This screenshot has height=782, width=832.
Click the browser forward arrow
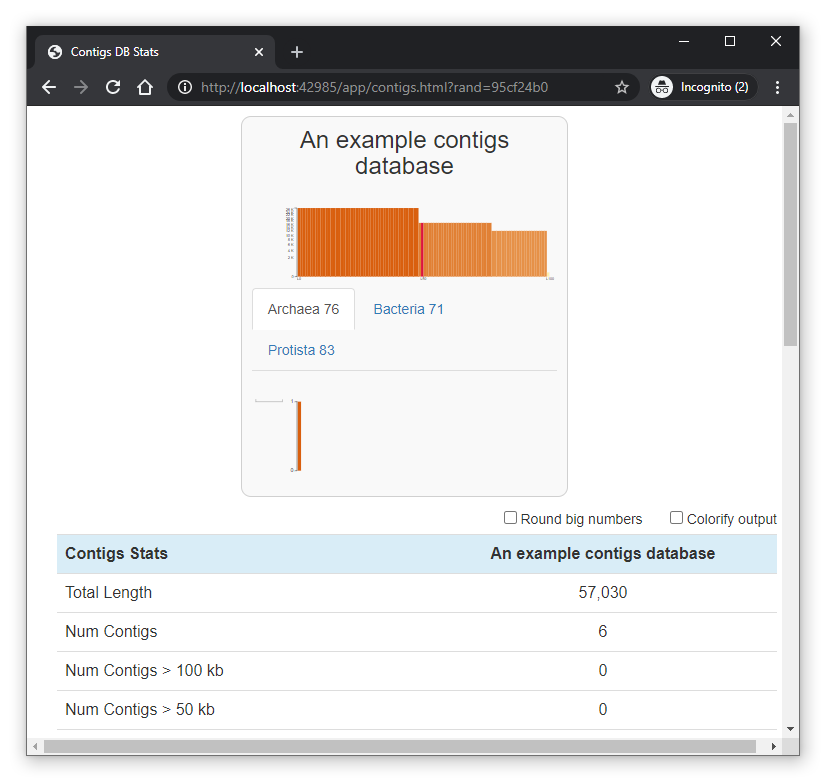(81, 88)
